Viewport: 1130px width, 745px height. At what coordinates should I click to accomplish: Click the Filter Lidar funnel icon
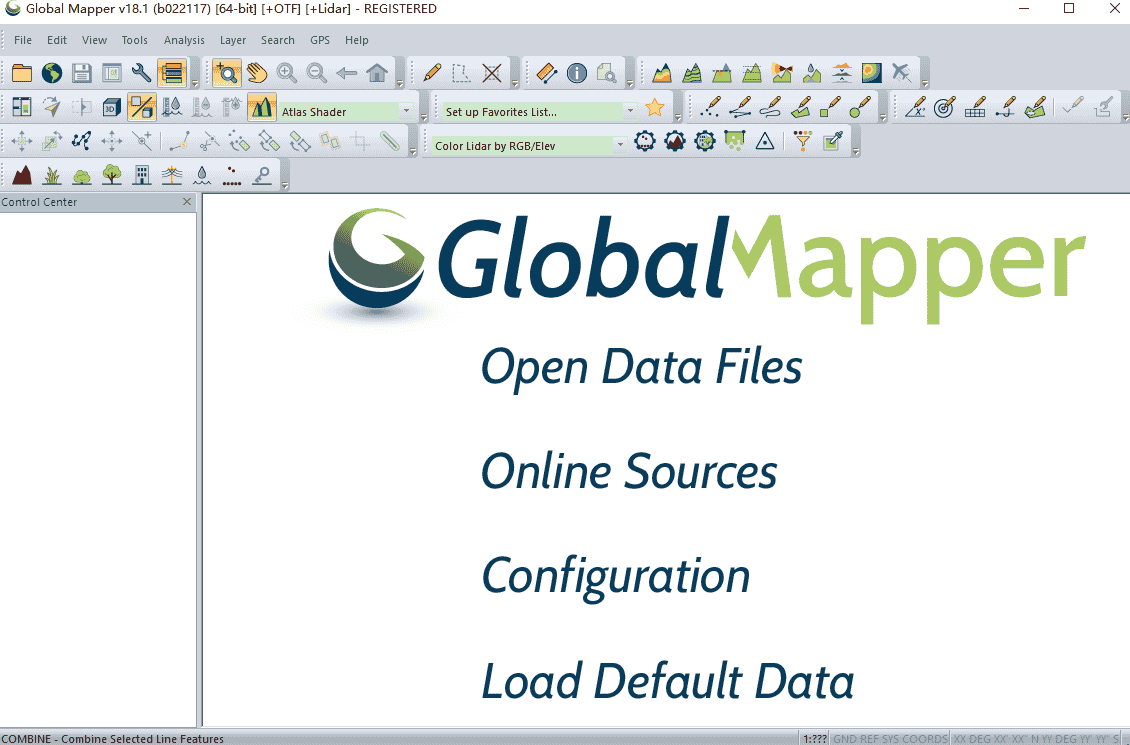(802, 142)
